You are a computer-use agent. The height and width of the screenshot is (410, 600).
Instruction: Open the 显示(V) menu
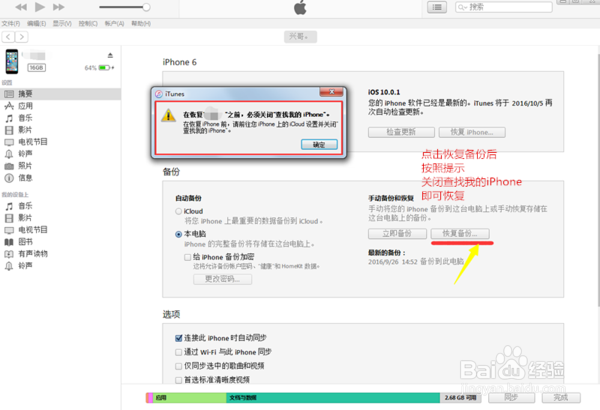pyautogui.click(x=62, y=24)
